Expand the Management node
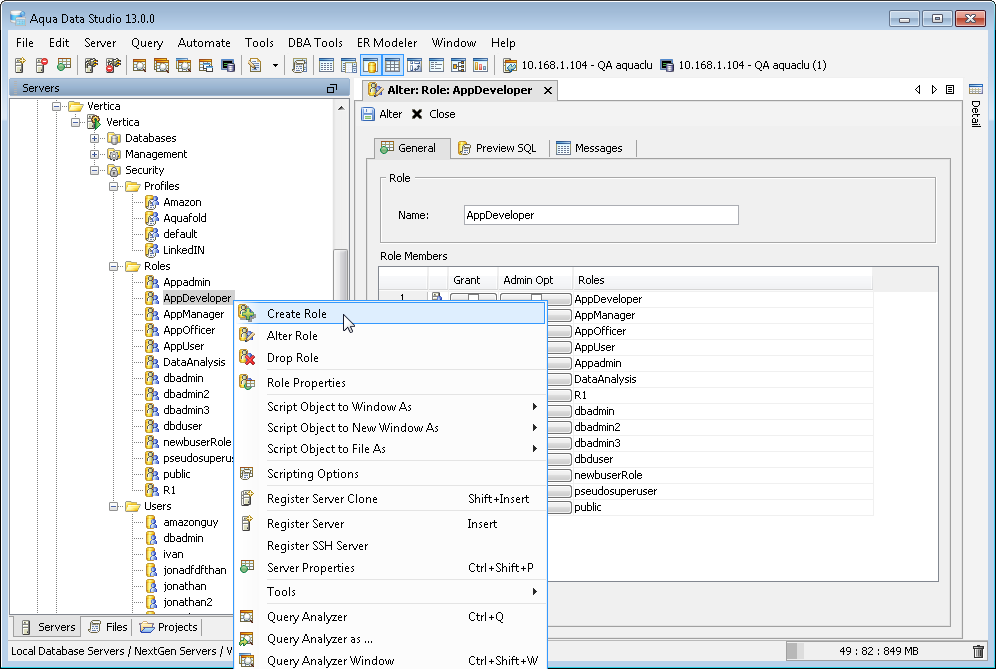 click(x=94, y=154)
